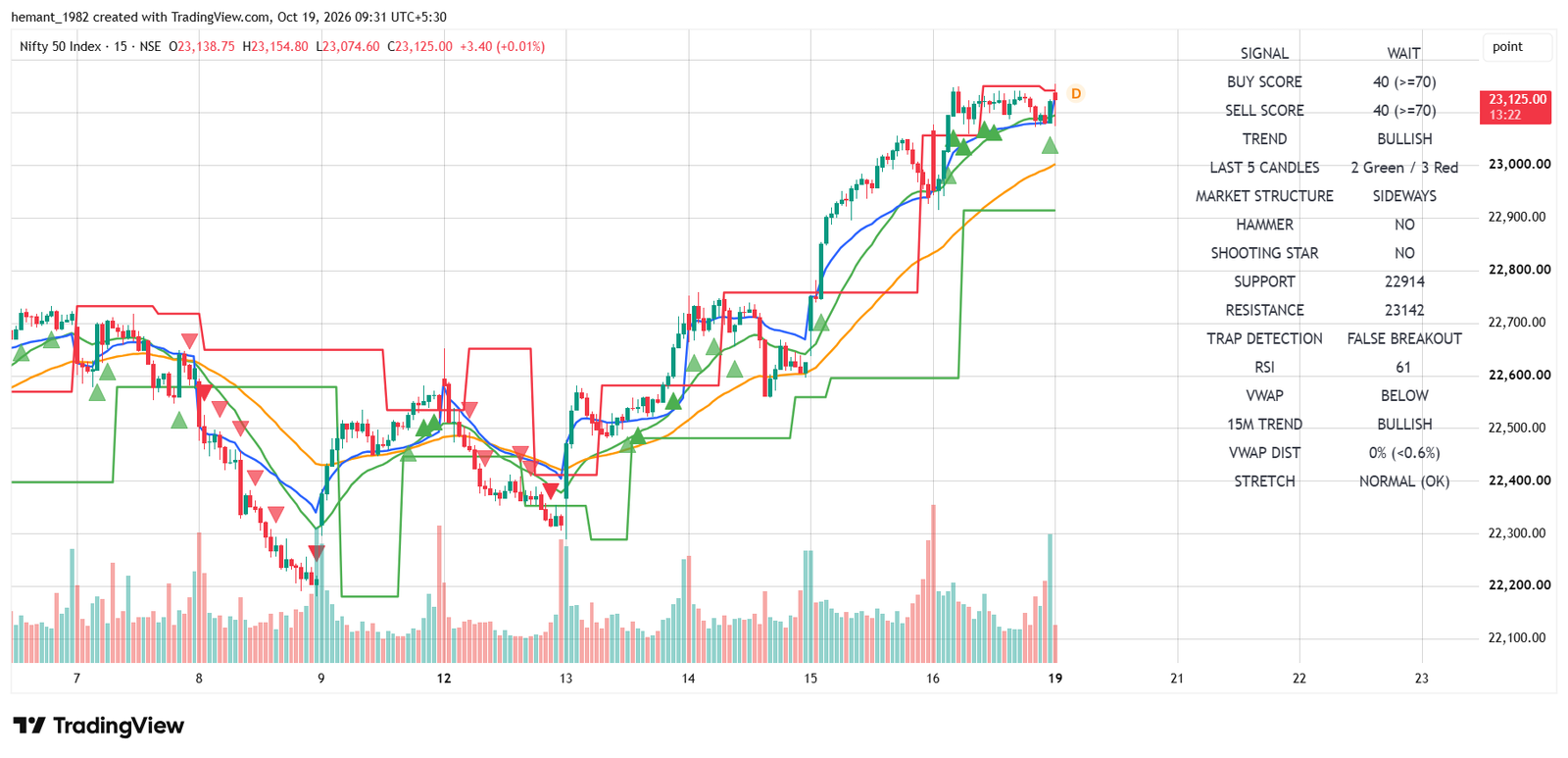
Task: Click the high price H23,154.80 in header
Action: pyautogui.click(x=275, y=46)
